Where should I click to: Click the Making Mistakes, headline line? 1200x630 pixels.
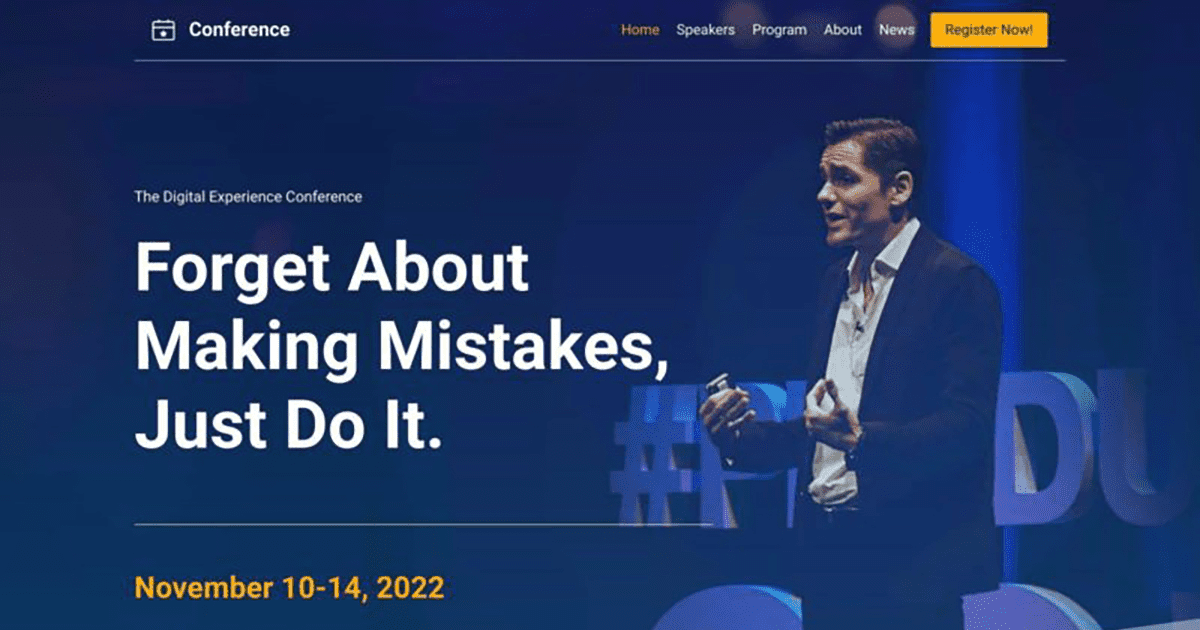click(402, 347)
